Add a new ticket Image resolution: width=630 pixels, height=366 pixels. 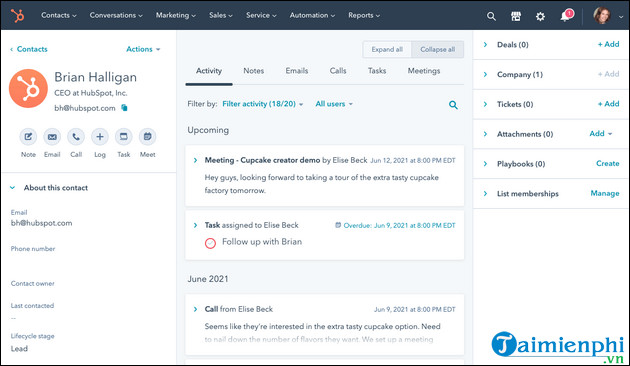coord(608,104)
